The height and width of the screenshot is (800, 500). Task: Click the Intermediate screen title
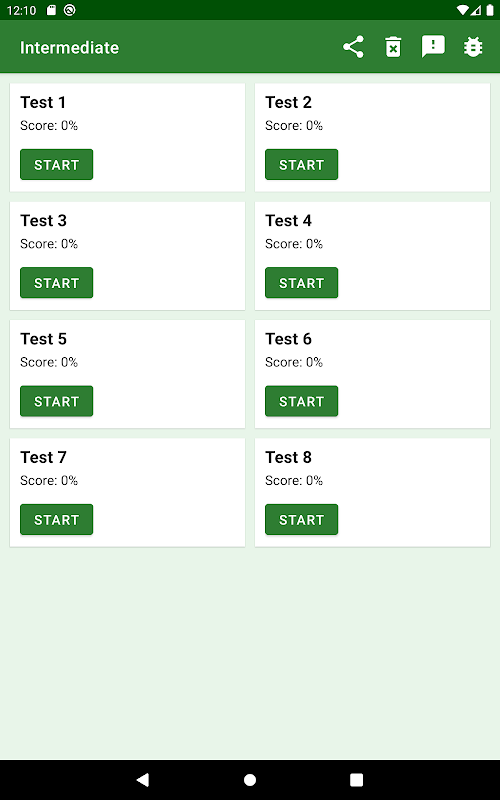coord(69,47)
